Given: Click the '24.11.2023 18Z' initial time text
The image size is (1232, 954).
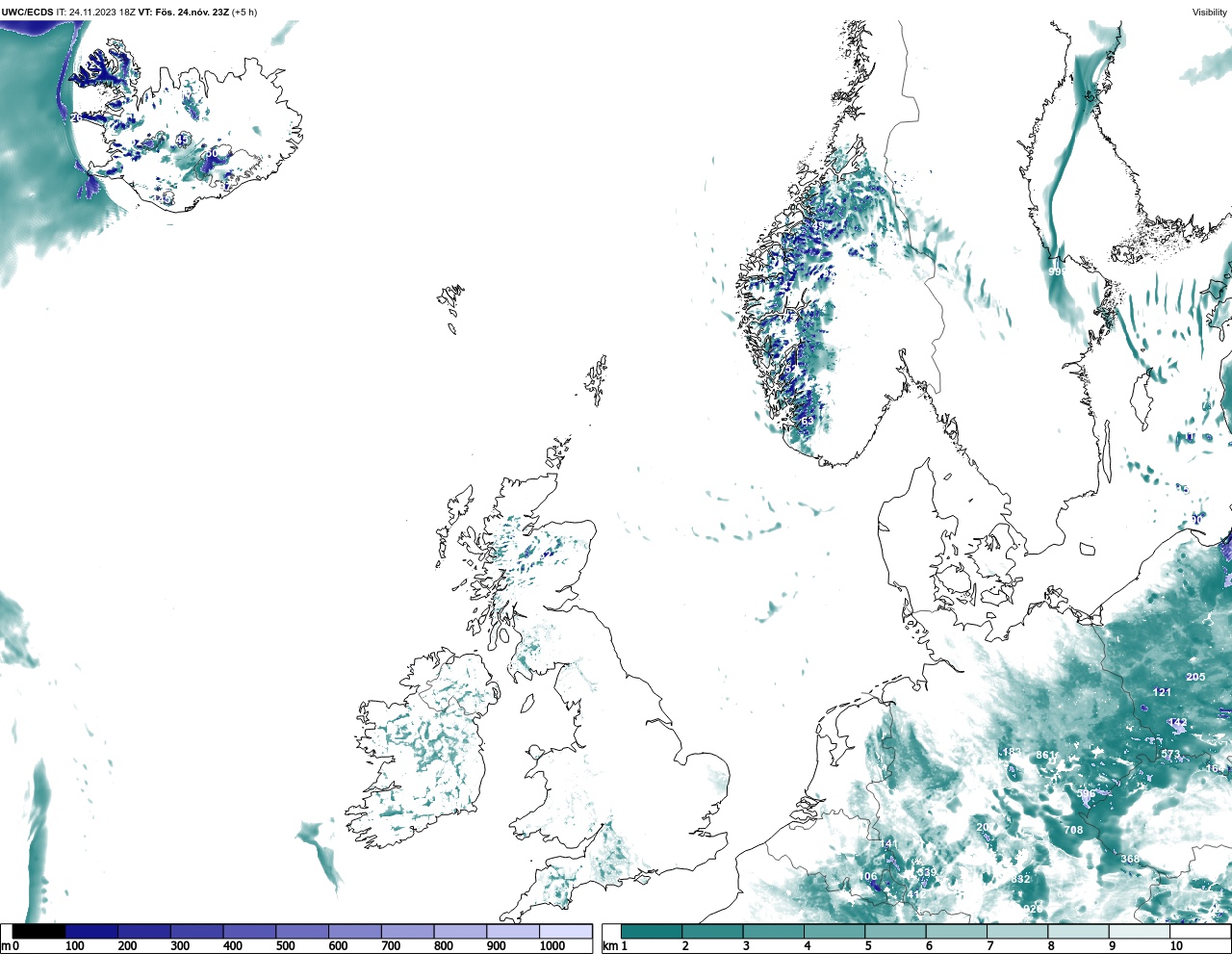Looking at the screenshot, I should (102, 13).
